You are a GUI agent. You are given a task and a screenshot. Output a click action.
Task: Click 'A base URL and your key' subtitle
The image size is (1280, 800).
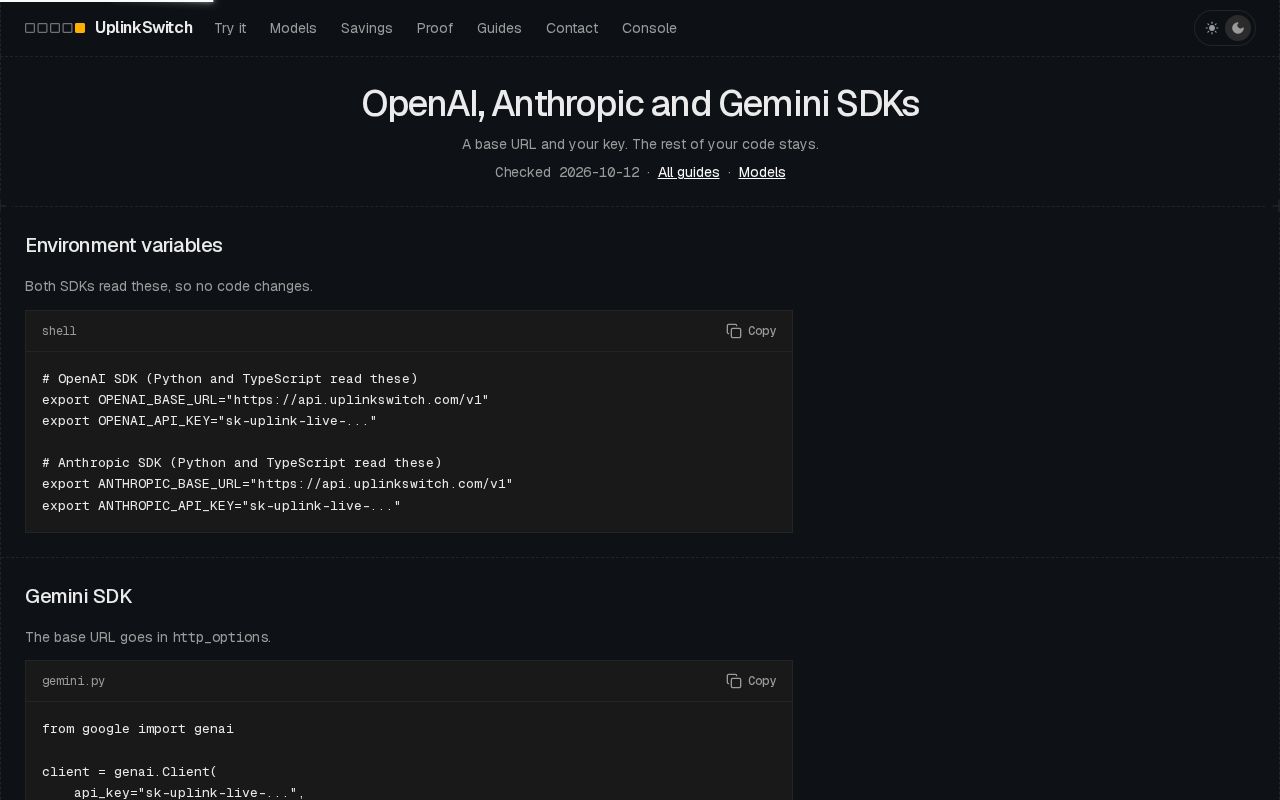click(640, 144)
